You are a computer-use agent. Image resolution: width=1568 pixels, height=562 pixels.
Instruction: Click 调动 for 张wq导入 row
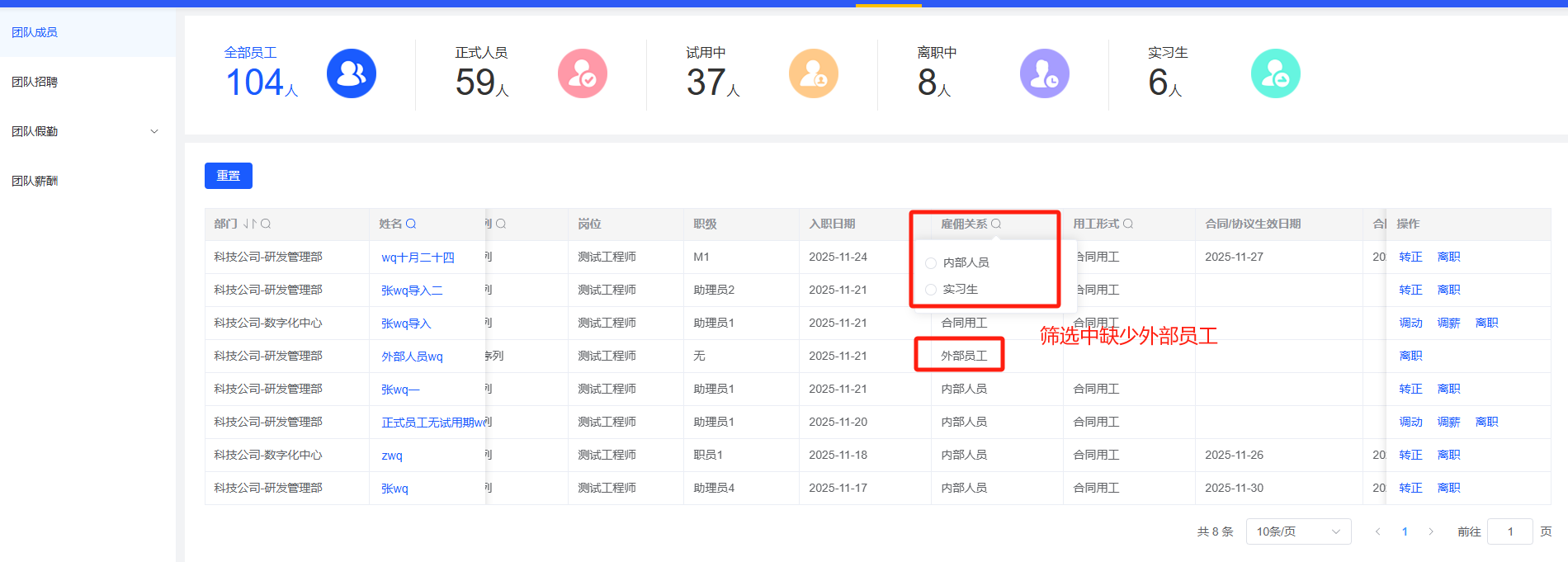tap(1411, 323)
